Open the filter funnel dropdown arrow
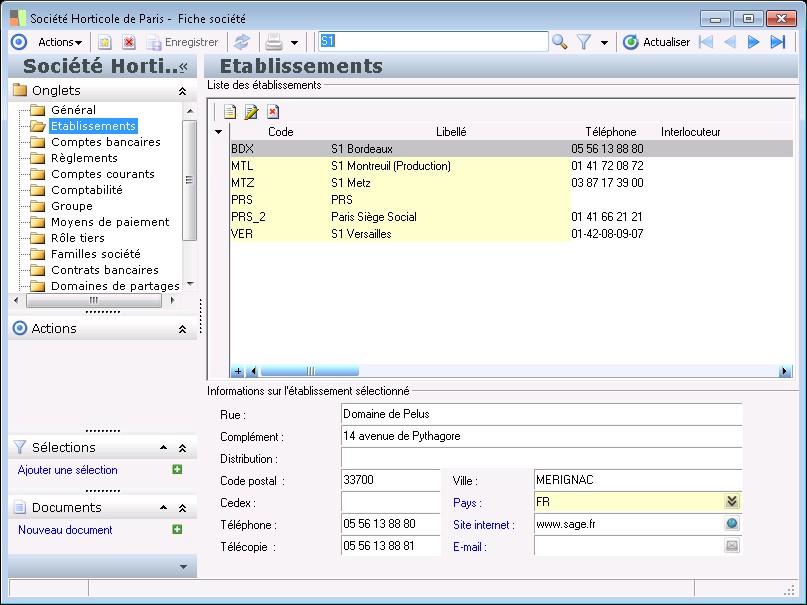 pyautogui.click(x=604, y=43)
